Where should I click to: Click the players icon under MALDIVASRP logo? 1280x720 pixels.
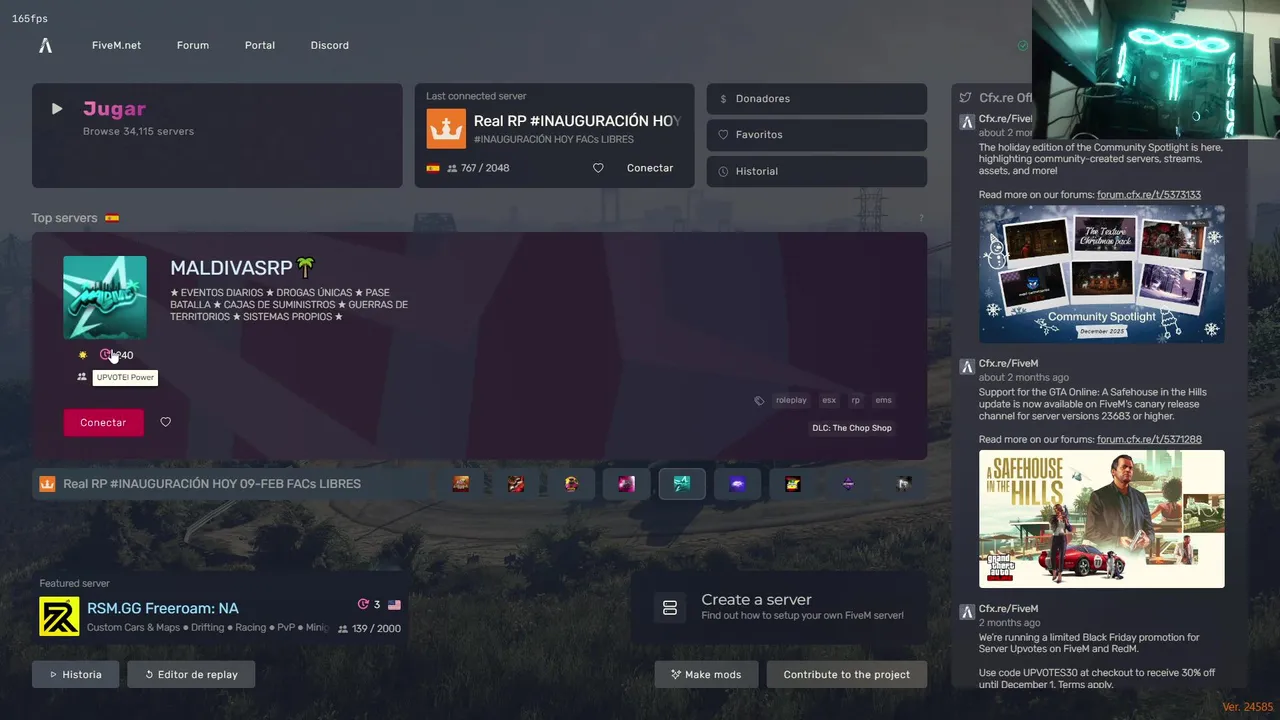82,377
